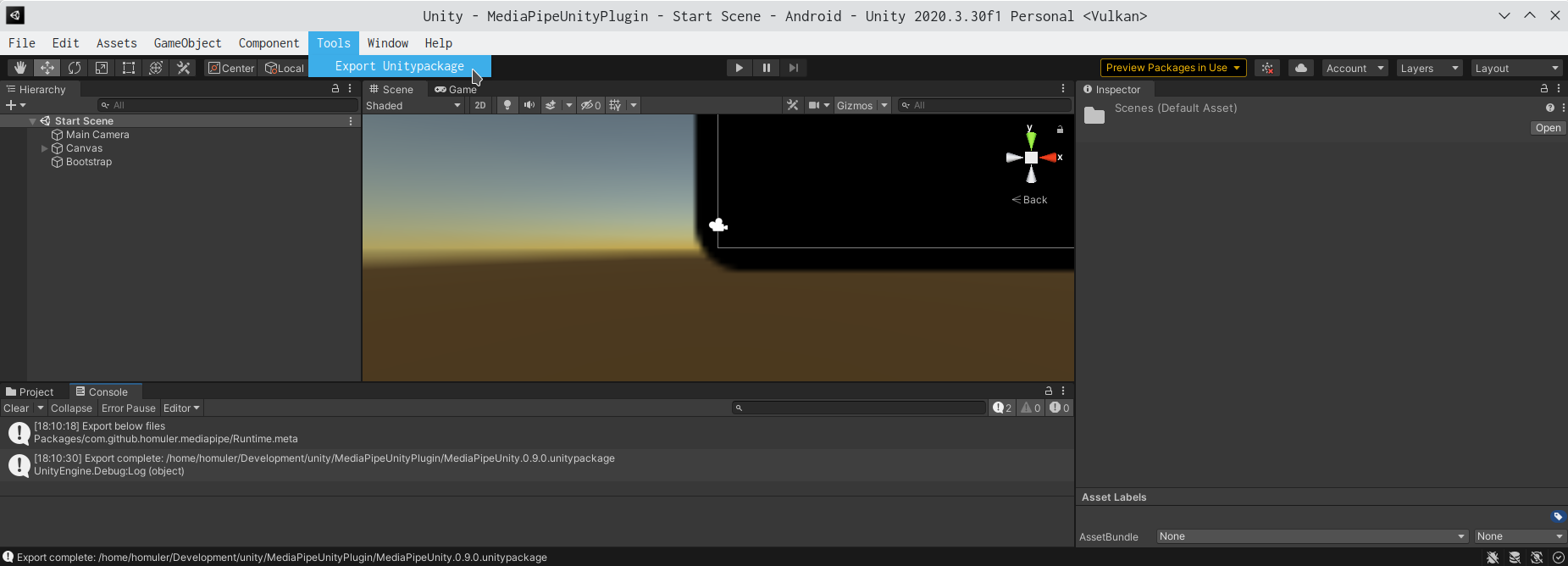The width and height of the screenshot is (1568, 566).
Task: Switch to the Game tab
Action: [456, 89]
